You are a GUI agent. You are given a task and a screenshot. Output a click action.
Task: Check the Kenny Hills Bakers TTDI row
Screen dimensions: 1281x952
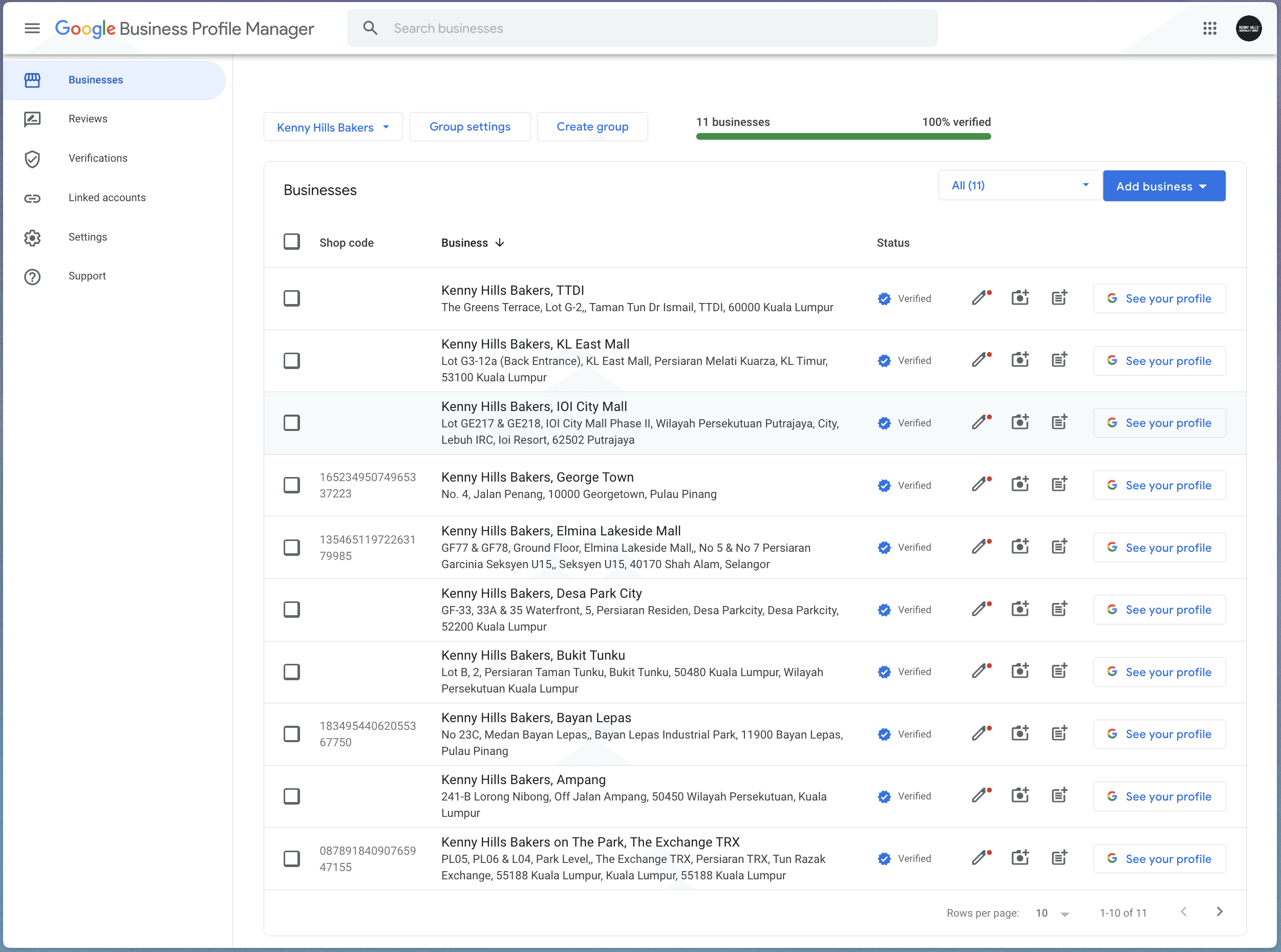pos(292,298)
